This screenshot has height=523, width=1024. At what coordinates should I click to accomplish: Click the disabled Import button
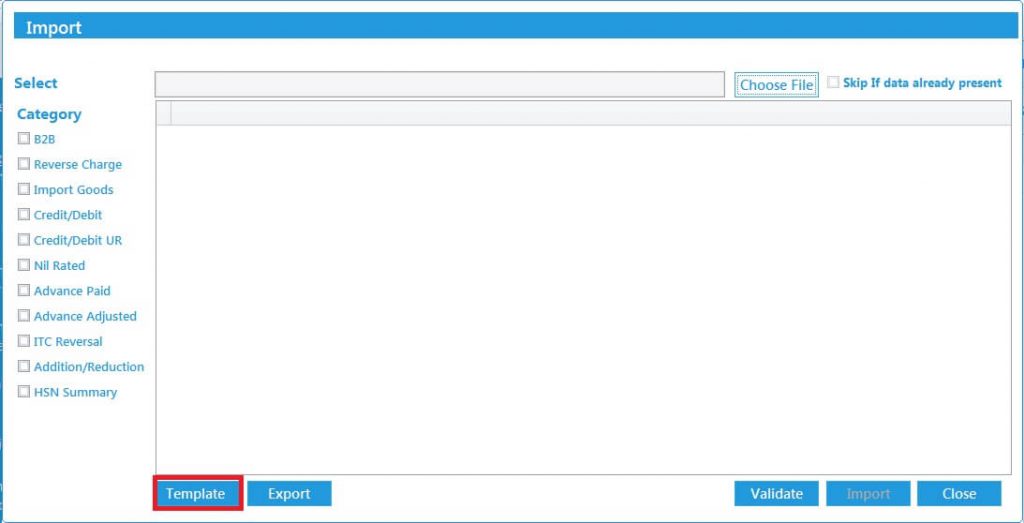click(x=868, y=494)
